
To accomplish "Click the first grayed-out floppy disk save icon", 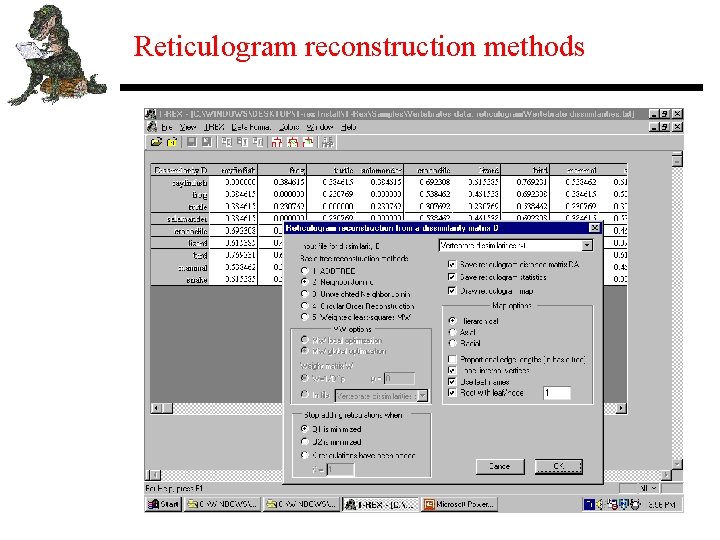I will (x=192, y=142).
